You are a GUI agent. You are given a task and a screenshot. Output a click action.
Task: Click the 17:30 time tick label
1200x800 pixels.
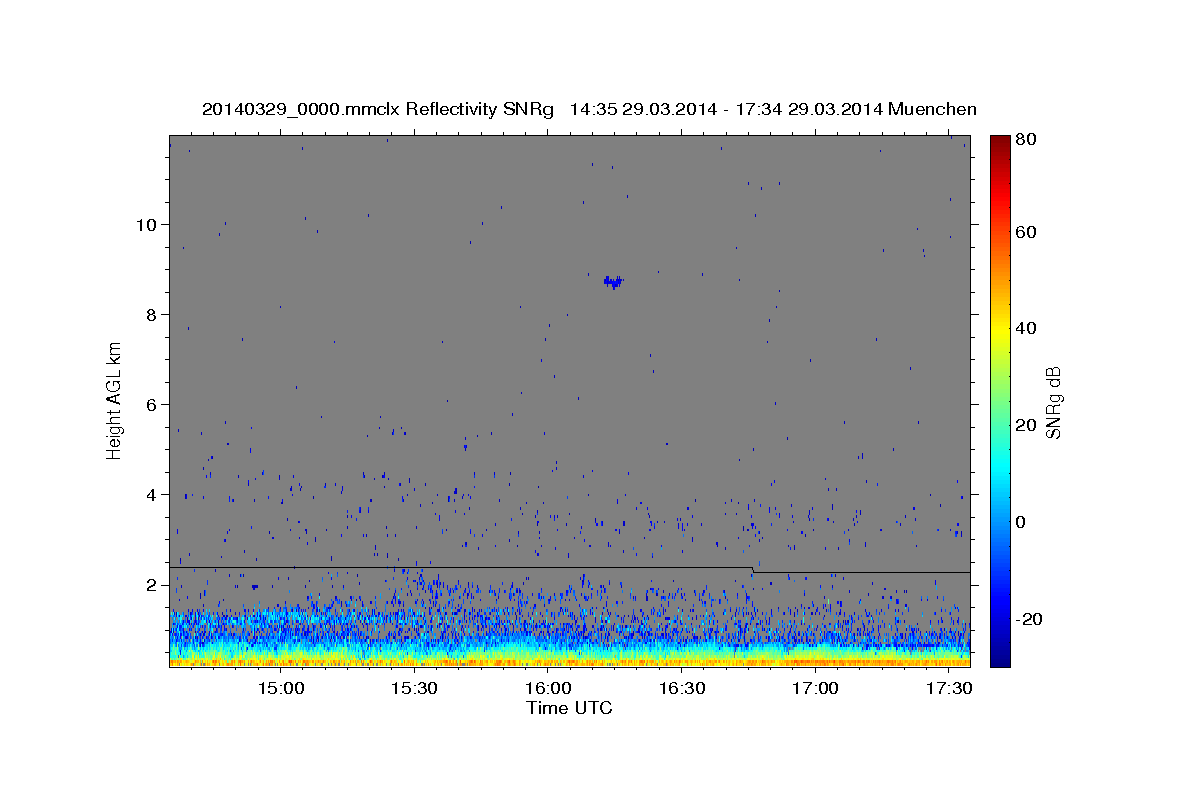click(948, 689)
